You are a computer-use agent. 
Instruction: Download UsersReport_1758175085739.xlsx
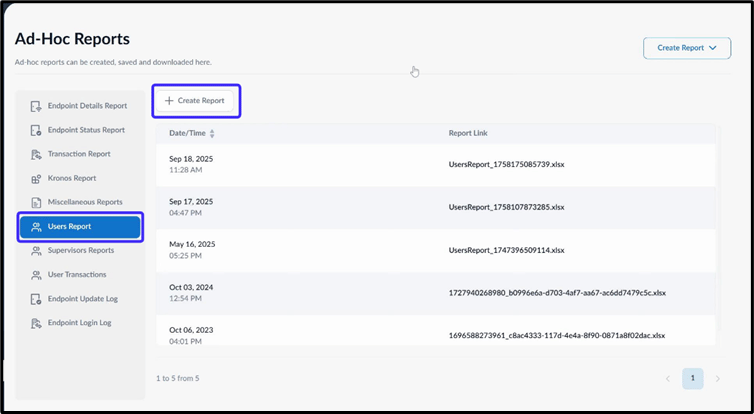(x=506, y=164)
